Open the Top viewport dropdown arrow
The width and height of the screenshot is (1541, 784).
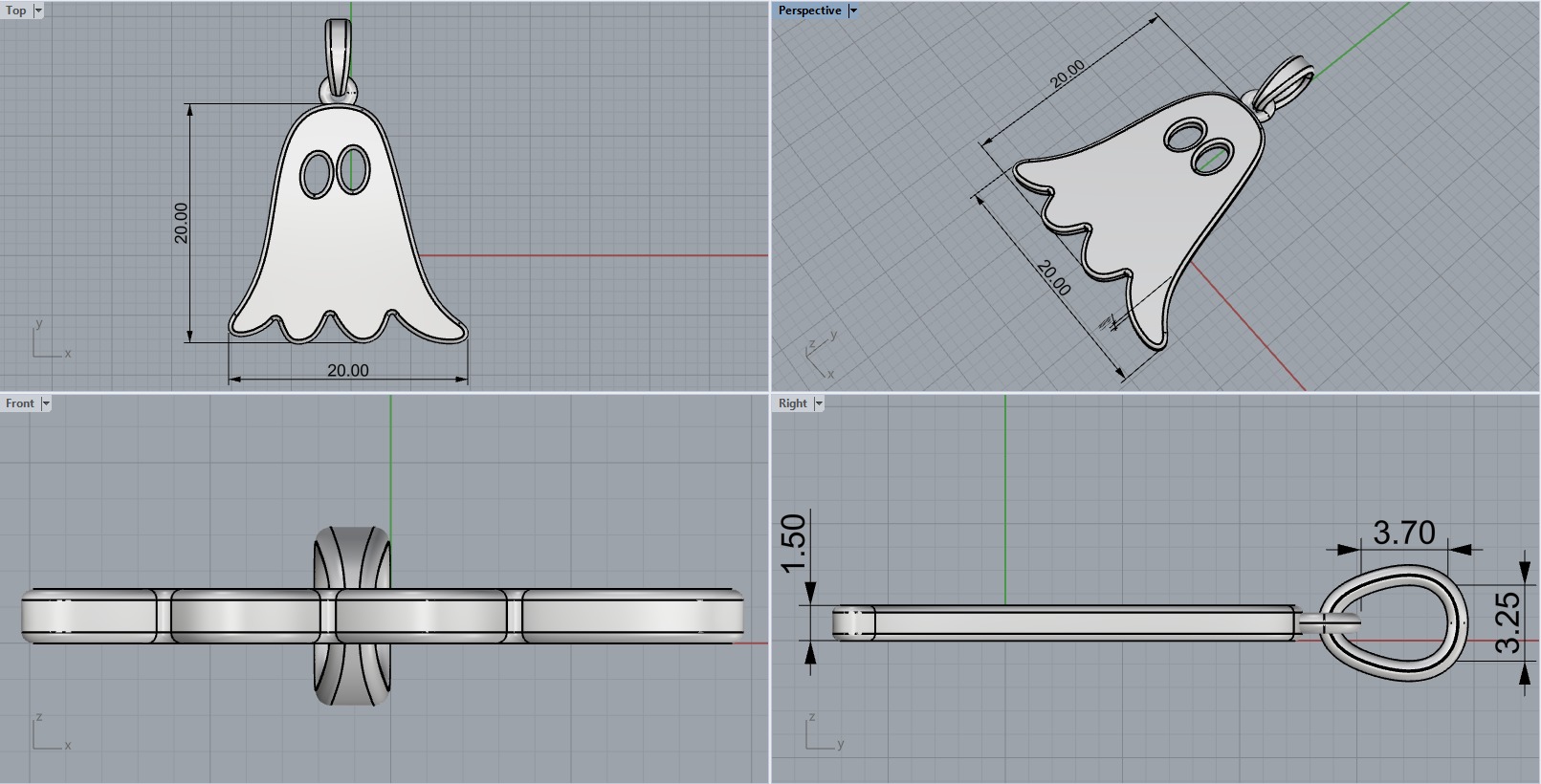[38, 11]
